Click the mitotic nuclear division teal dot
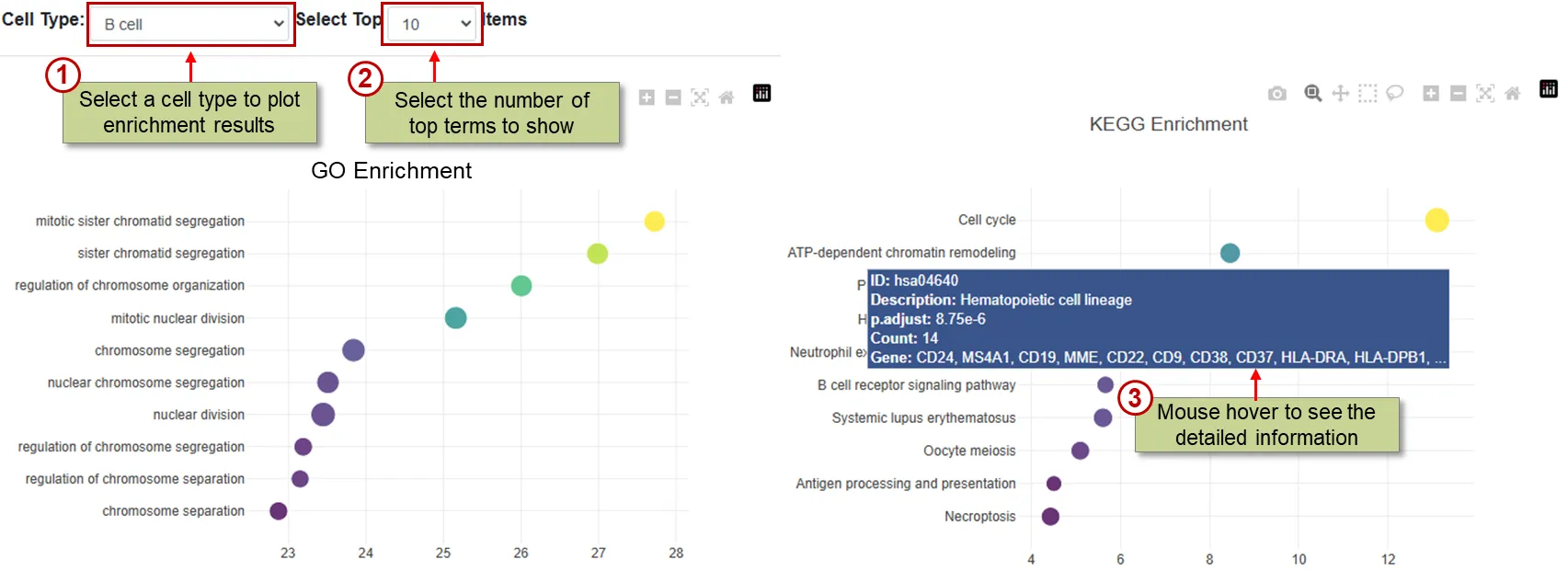The width and height of the screenshot is (1568, 571). (455, 318)
